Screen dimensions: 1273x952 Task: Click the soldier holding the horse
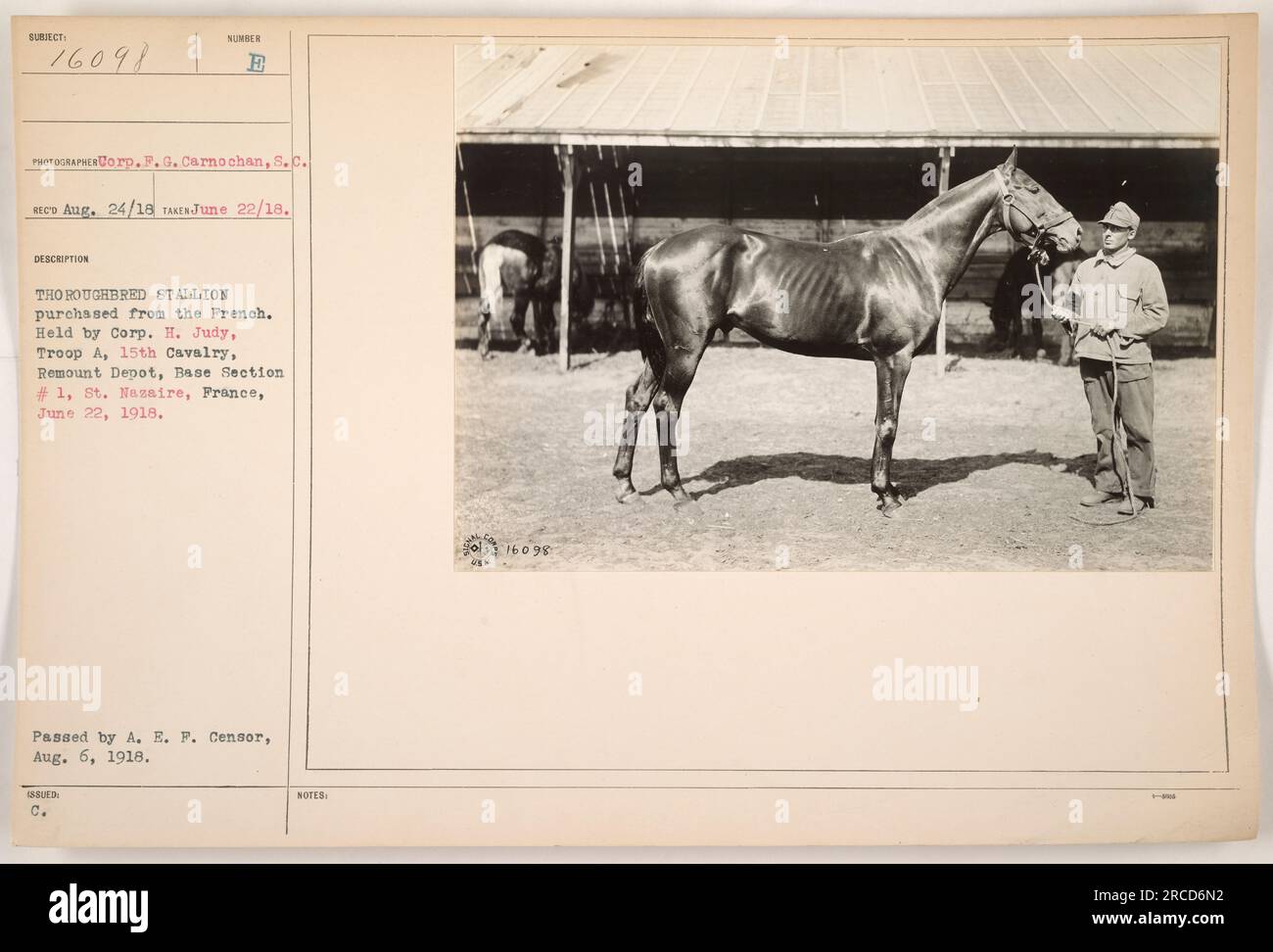(1113, 357)
